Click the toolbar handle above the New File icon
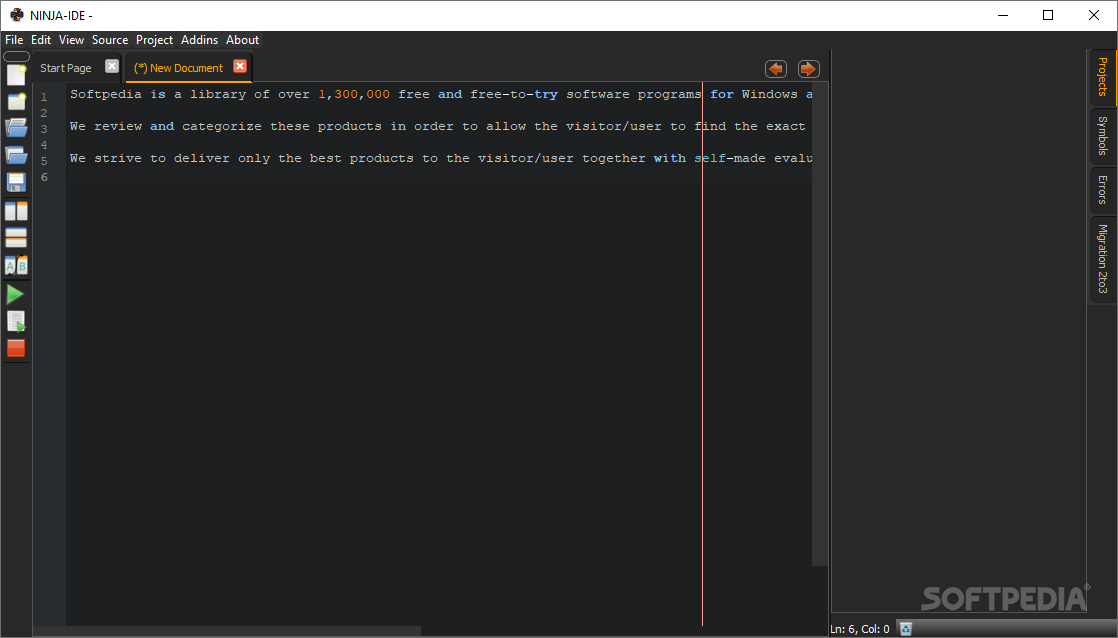1118x638 pixels. [16, 56]
